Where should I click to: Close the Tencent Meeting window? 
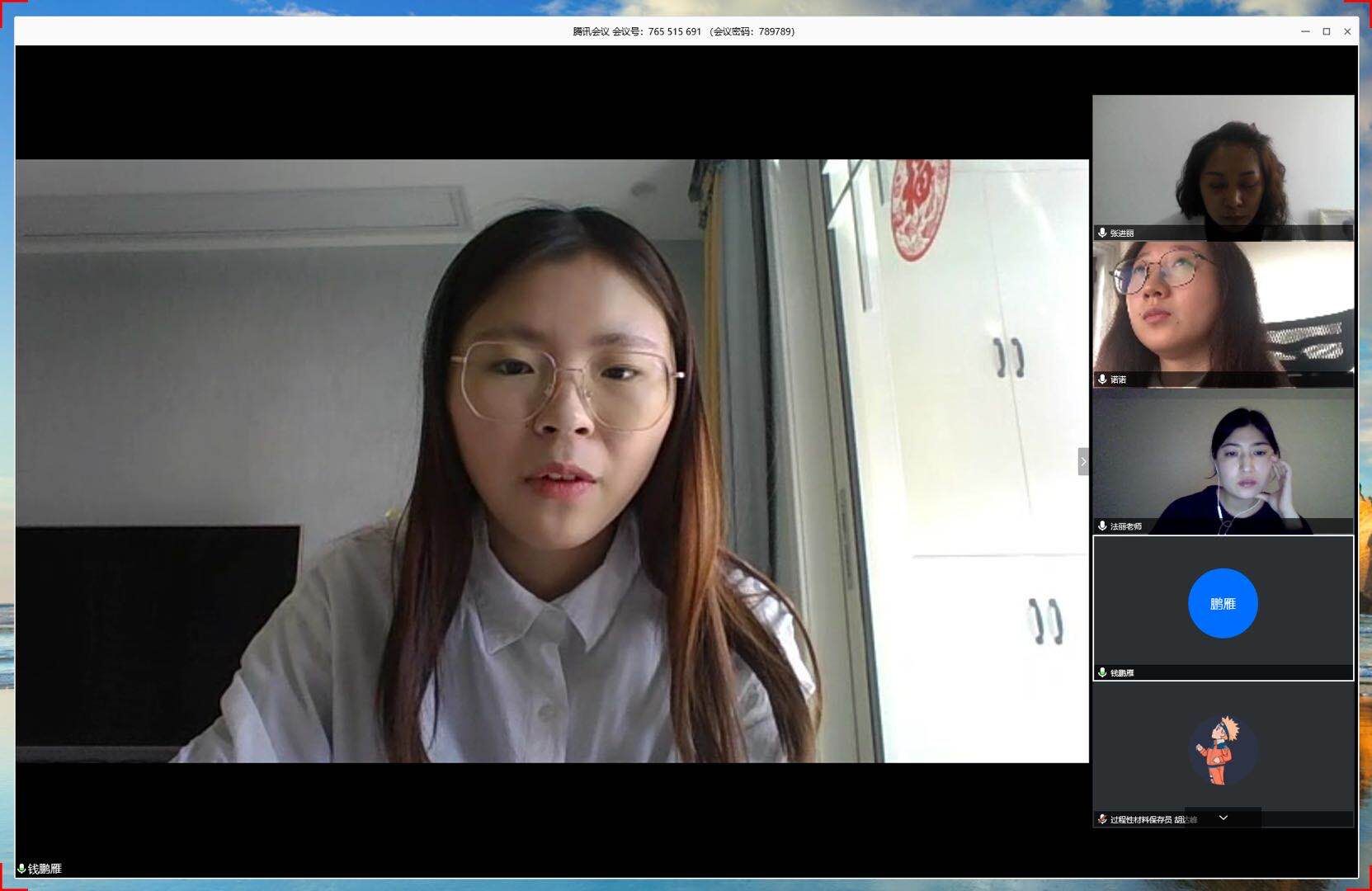(x=1347, y=31)
